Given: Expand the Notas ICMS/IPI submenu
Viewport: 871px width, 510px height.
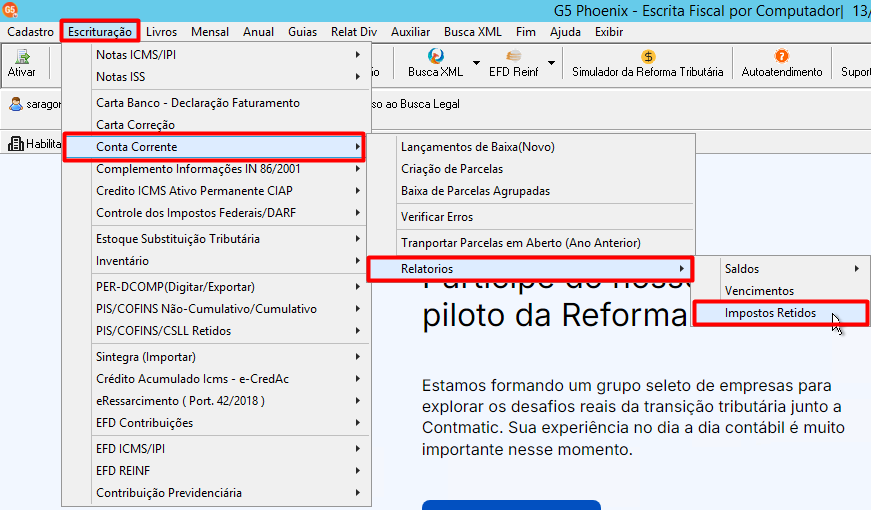Looking at the screenshot, I should 358,54.
